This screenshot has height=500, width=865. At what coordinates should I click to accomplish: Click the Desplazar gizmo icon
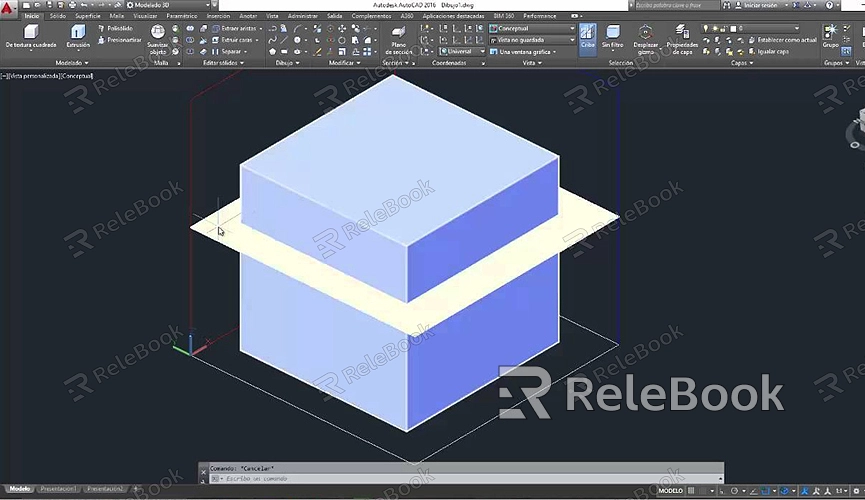coord(645,32)
